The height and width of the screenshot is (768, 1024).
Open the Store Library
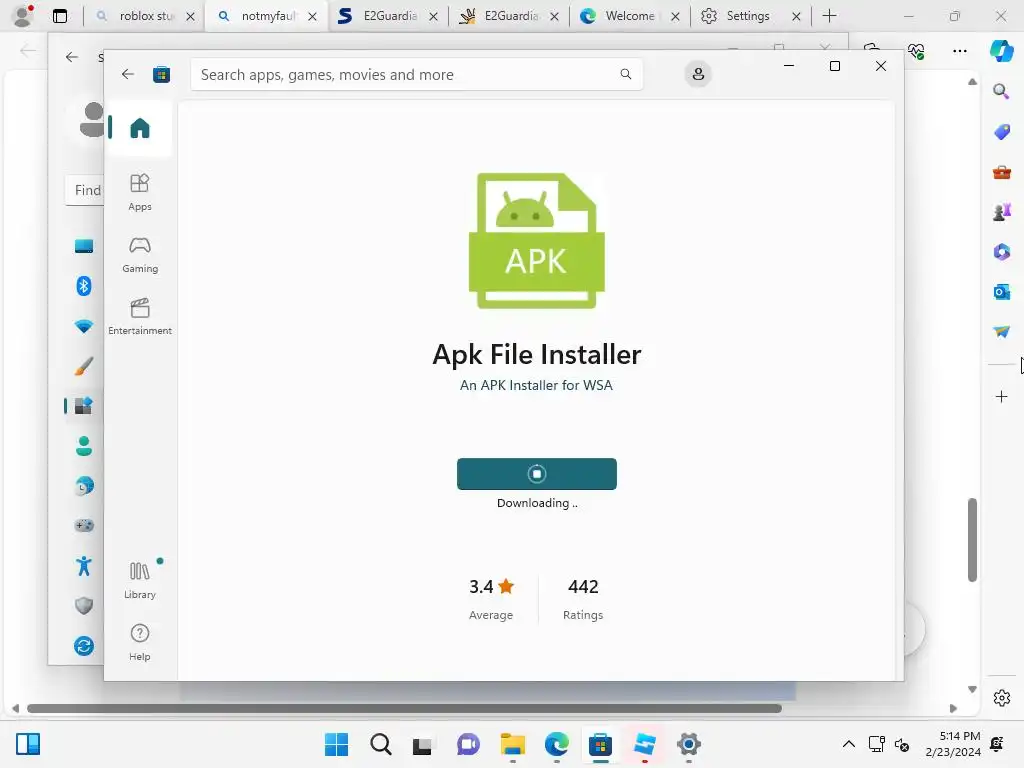(140, 580)
